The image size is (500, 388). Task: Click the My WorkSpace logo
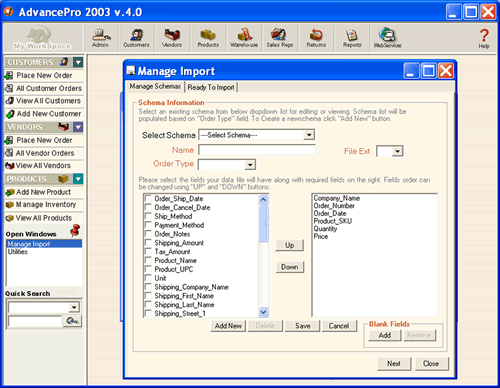click(x=42, y=38)
